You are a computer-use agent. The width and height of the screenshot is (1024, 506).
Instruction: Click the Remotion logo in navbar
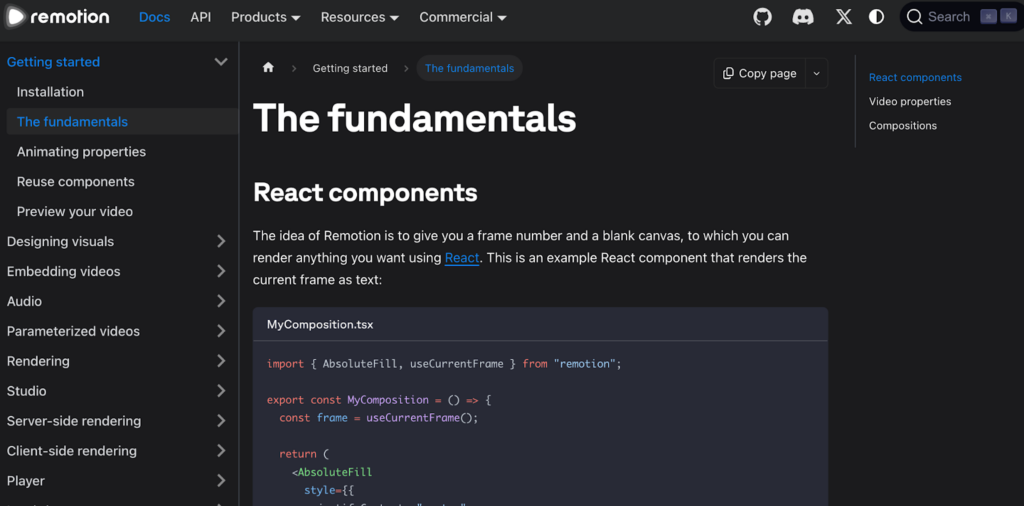58,17
